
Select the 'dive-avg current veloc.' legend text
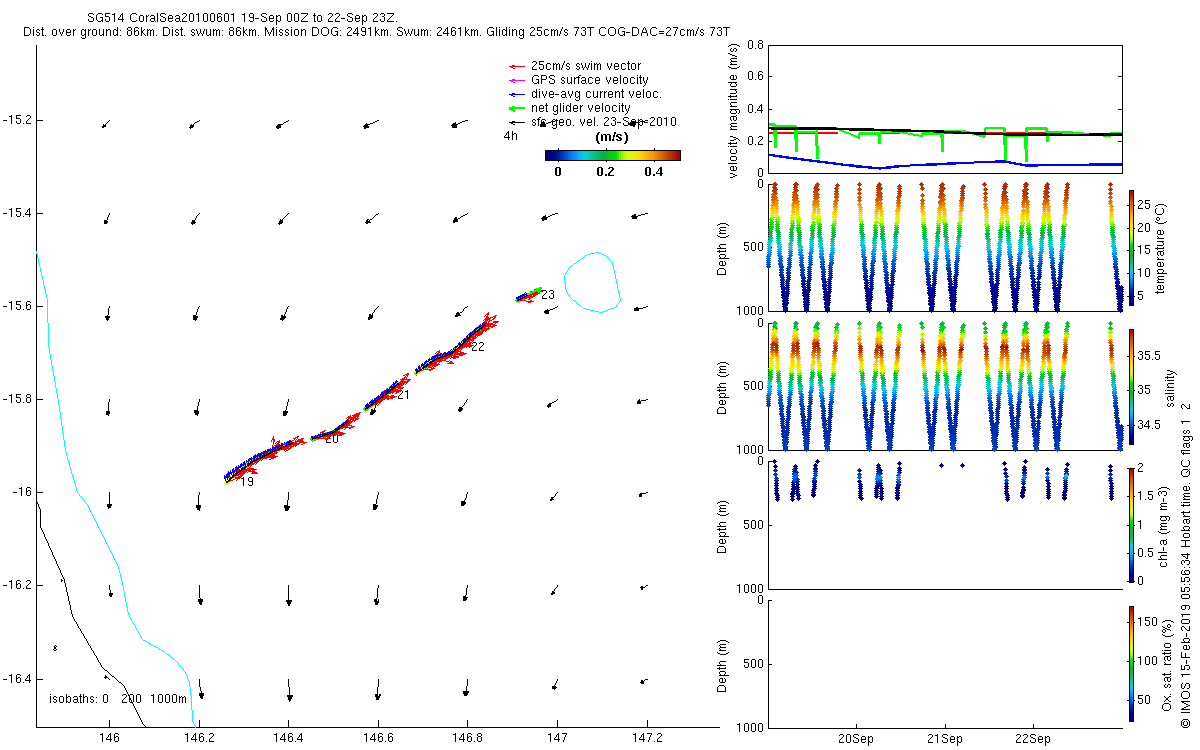597,94
